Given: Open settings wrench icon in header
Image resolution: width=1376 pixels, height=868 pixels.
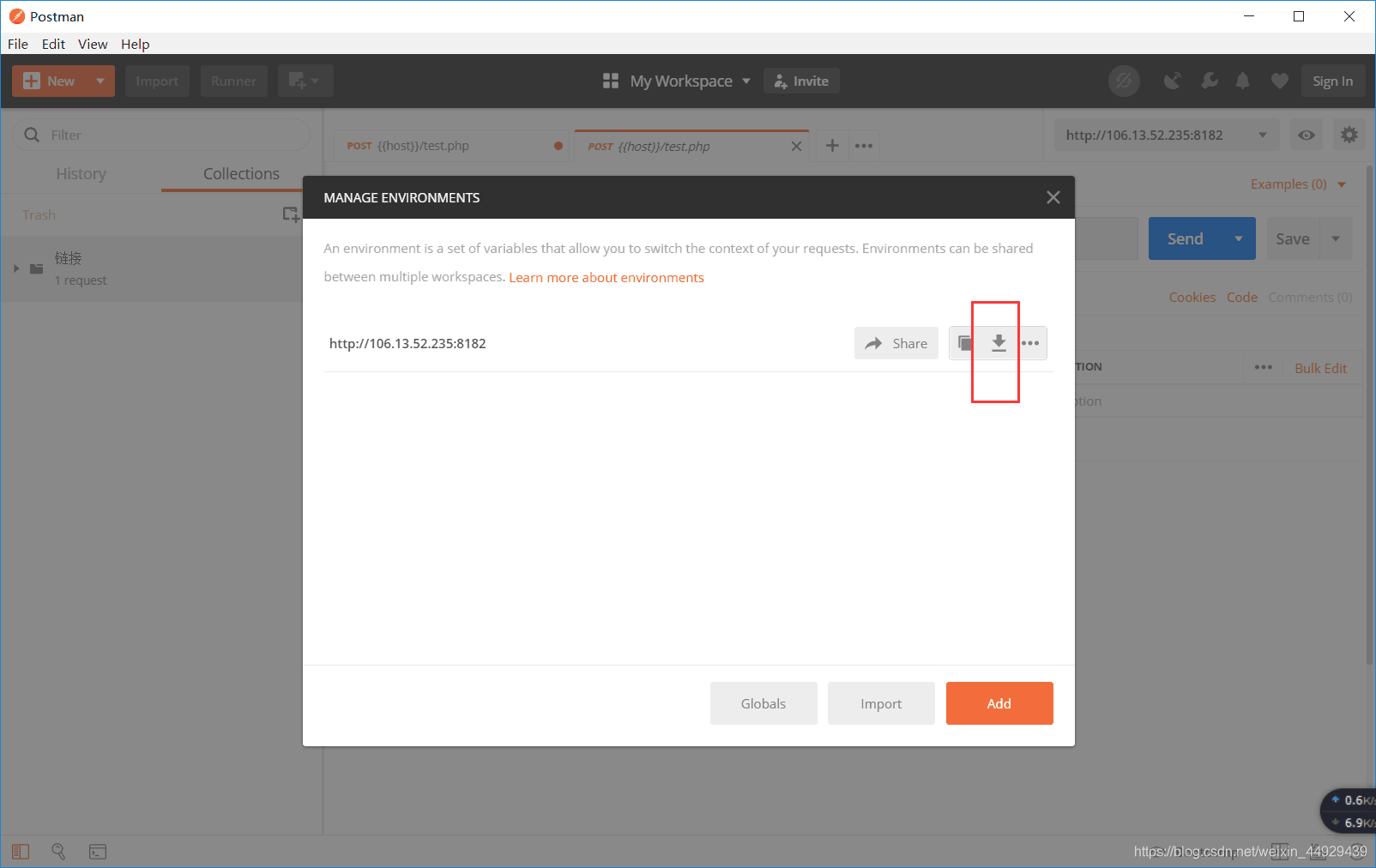Looking at the screenshot, I should [x=1209, y=81].
